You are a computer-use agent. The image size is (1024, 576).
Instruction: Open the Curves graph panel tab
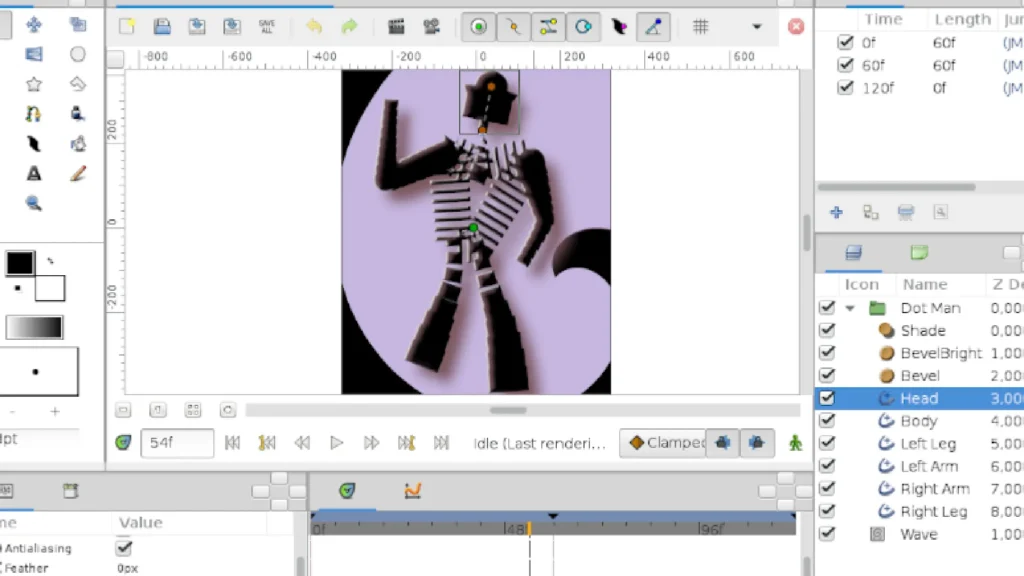[412, 490]
